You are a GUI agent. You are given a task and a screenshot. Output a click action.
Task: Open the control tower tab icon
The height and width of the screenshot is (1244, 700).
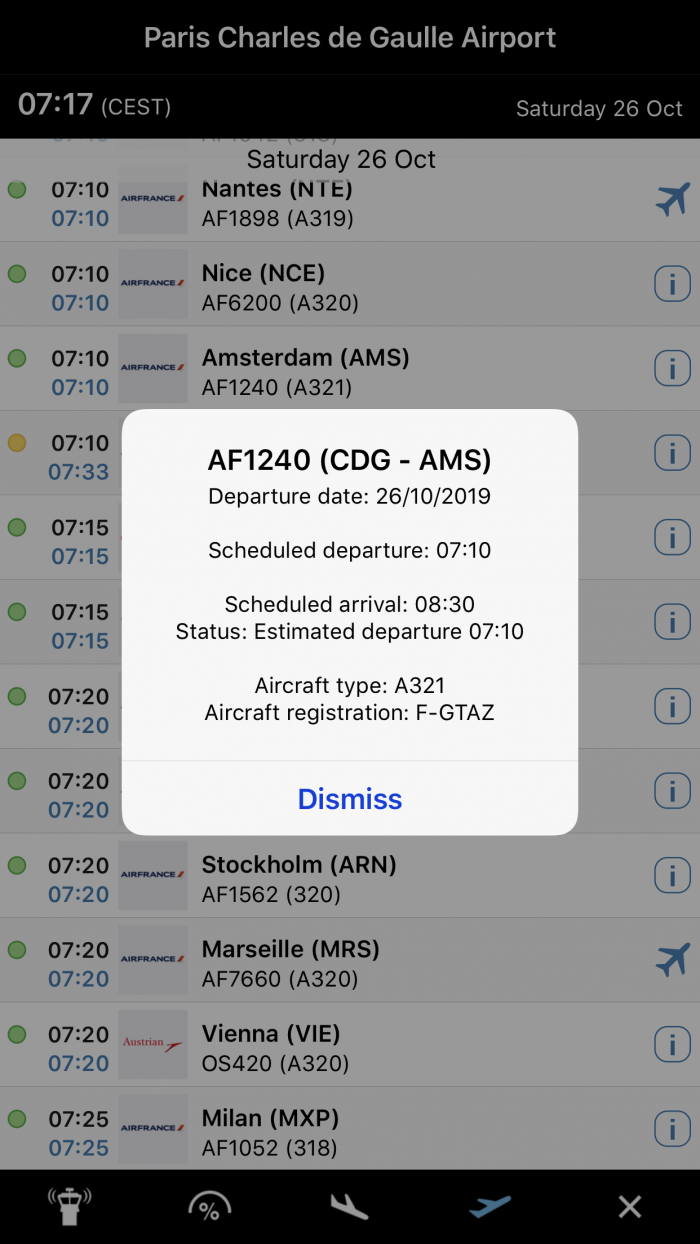(x=70, y=1207)
